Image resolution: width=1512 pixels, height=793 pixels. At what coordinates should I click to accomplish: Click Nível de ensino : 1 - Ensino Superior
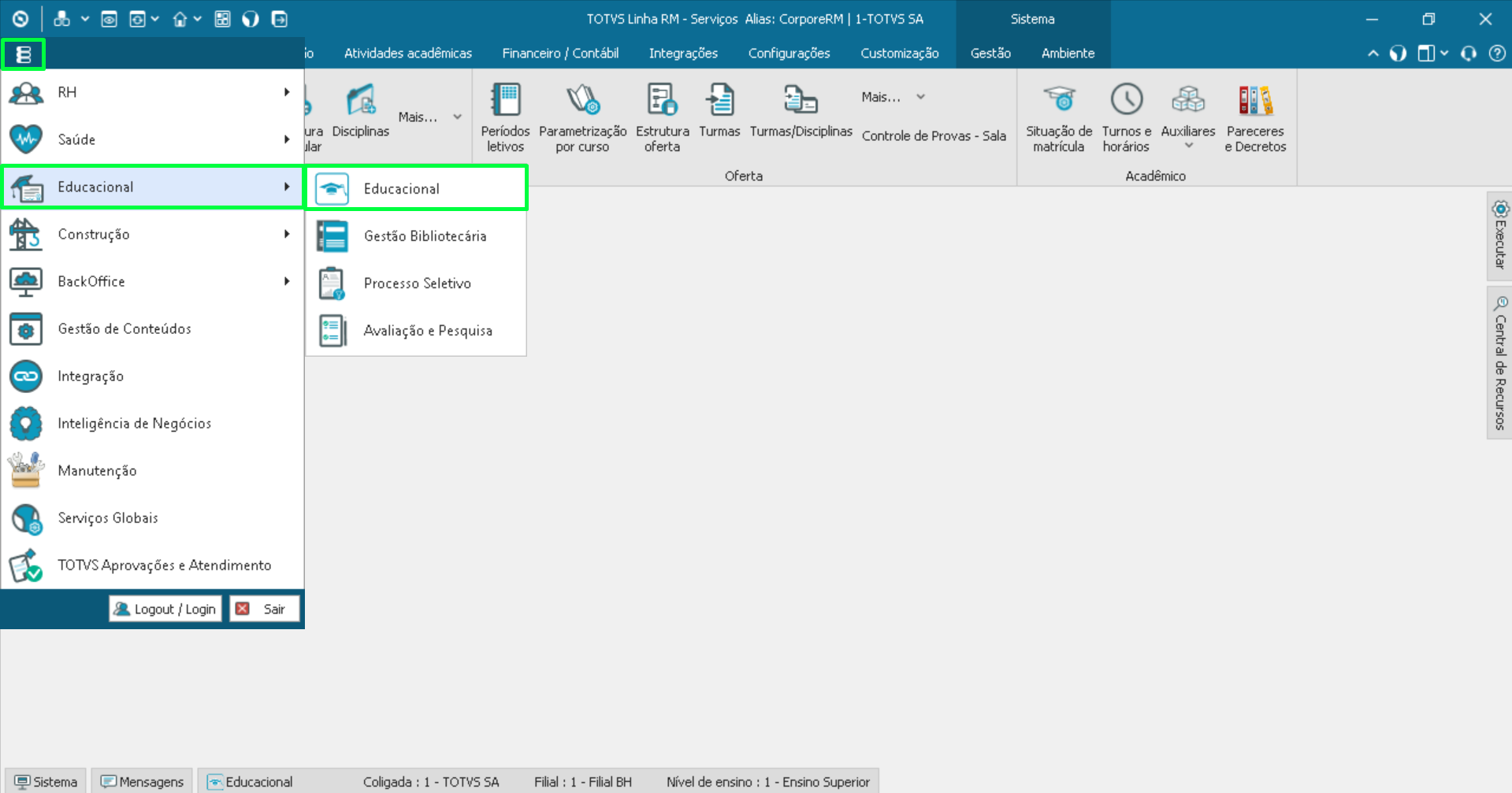pyautogui.click(x=768, y=782)
